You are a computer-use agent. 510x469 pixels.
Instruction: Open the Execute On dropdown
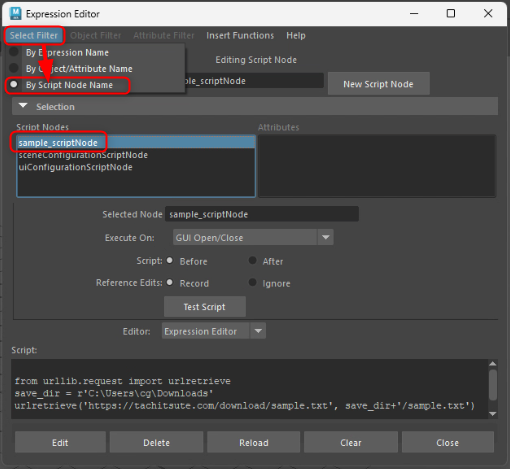point(253,238)
